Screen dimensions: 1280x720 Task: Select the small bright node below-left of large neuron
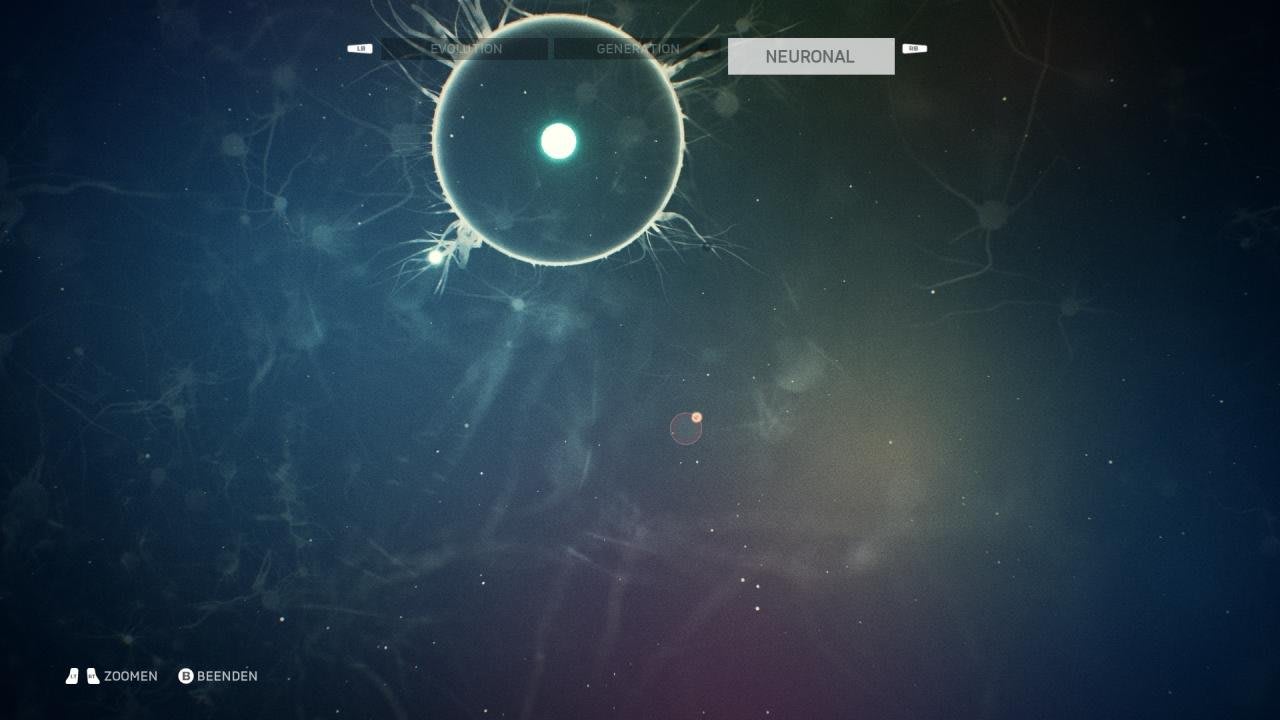(x=435, y=257)
